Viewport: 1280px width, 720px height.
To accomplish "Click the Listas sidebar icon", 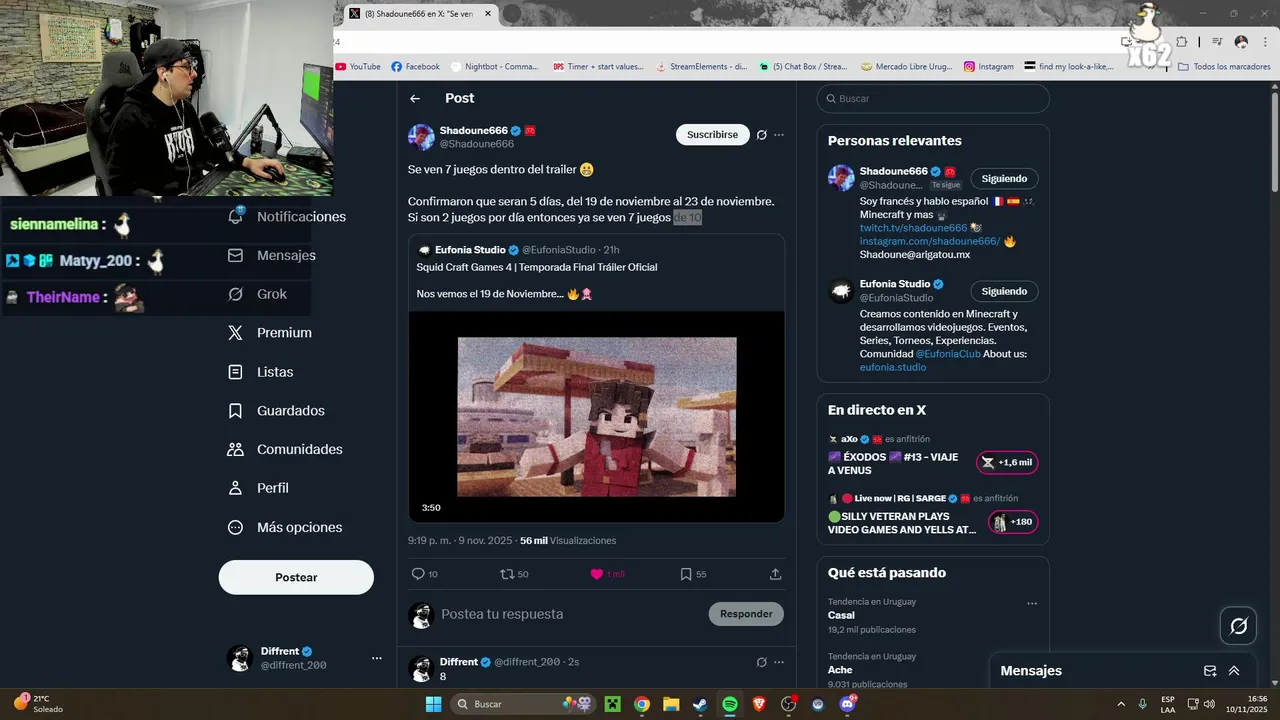I will [x=236, y=372].
